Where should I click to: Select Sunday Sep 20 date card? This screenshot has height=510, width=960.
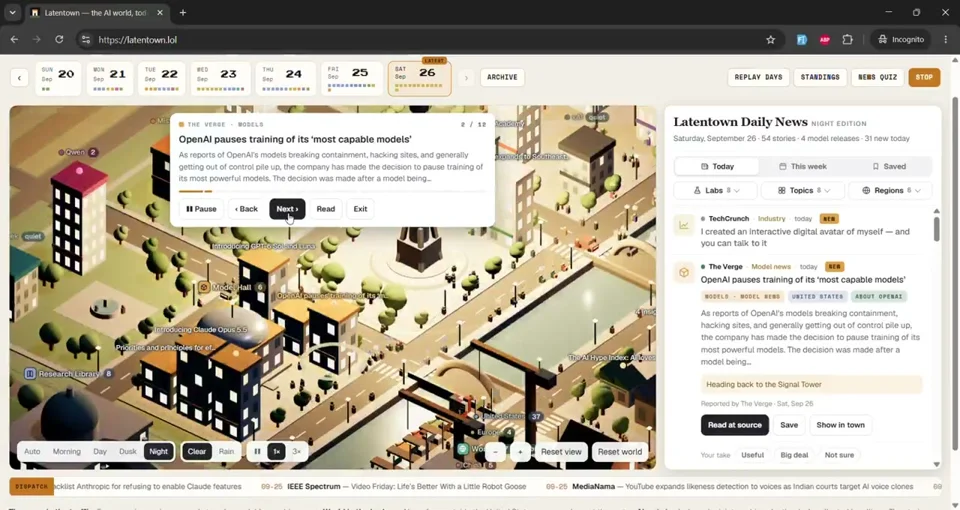coord(58,78)
